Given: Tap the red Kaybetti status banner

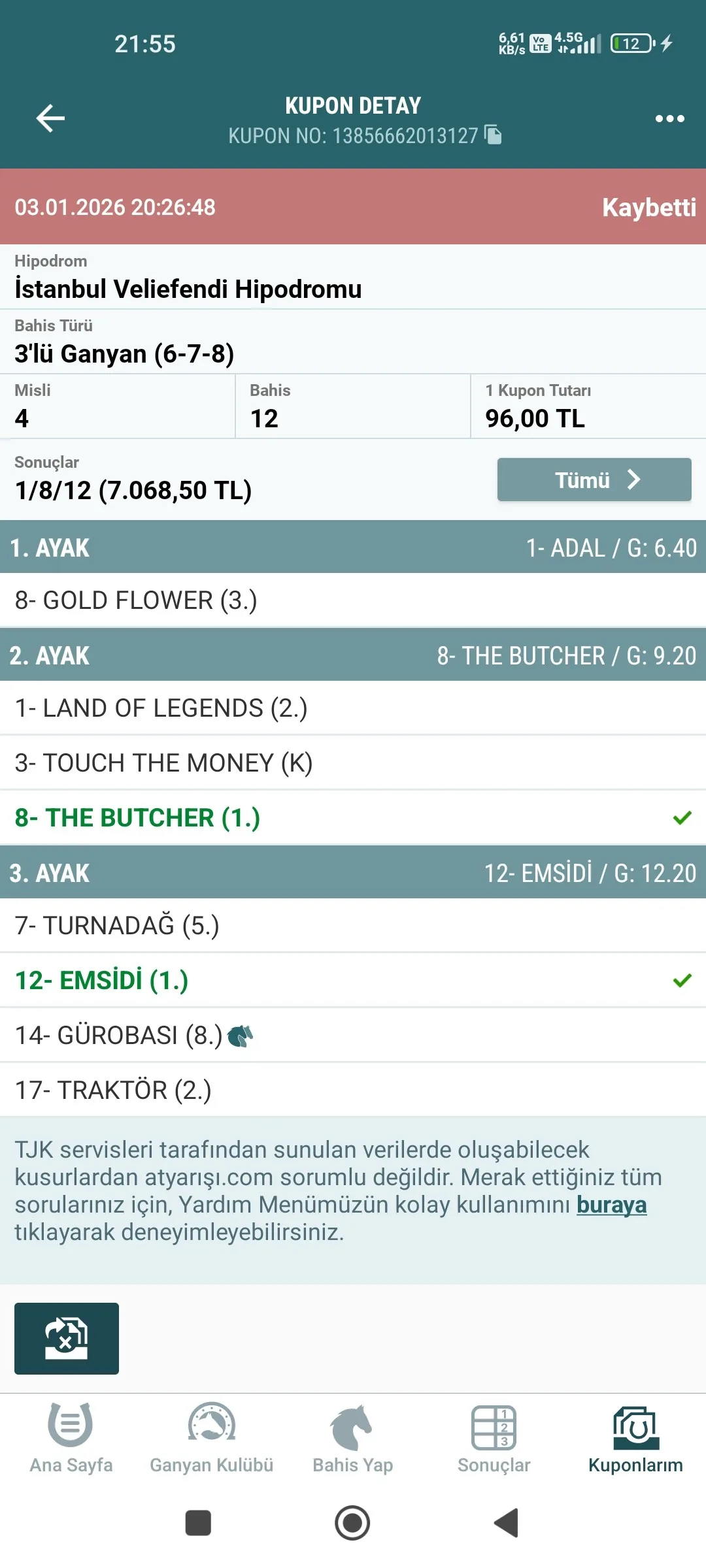Looking at the screenshot, I should point(353,207).
